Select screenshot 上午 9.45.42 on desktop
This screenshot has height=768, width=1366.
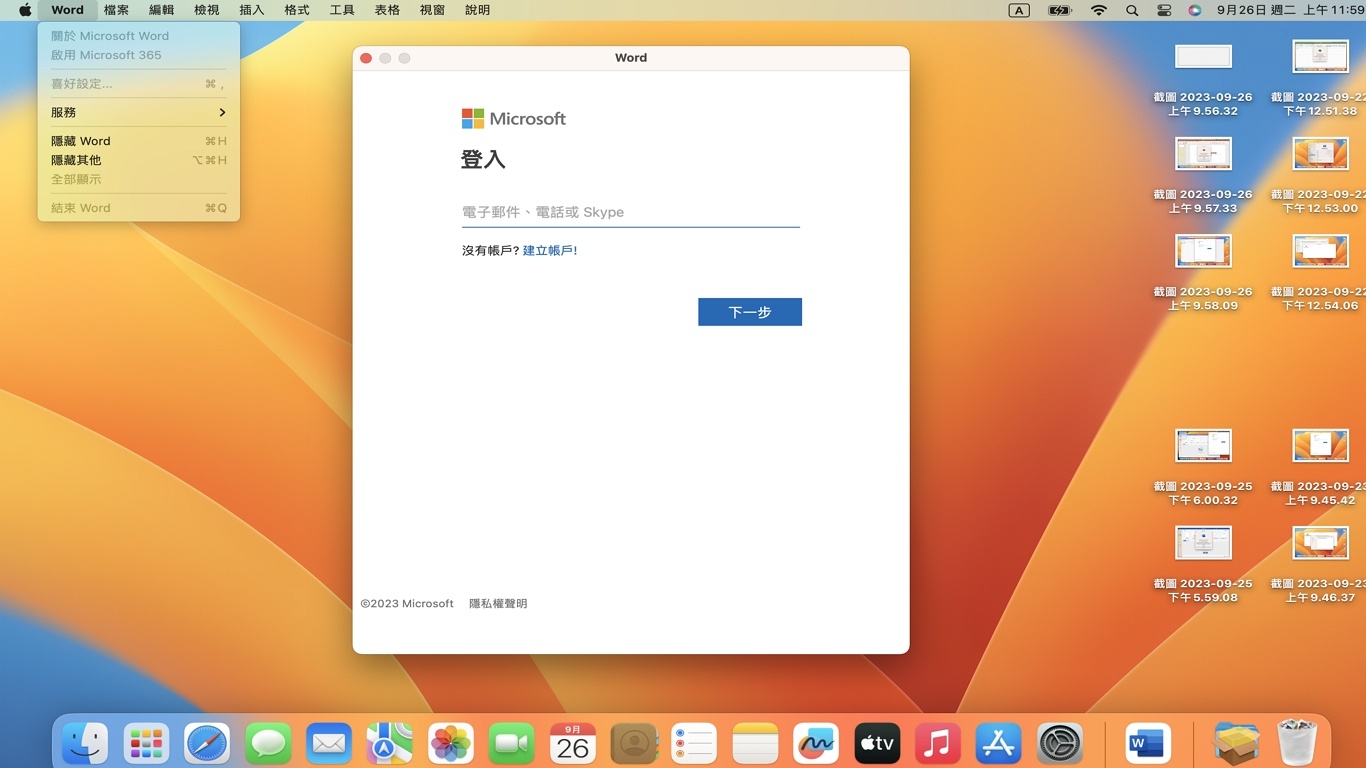[x=1320, y=469]
